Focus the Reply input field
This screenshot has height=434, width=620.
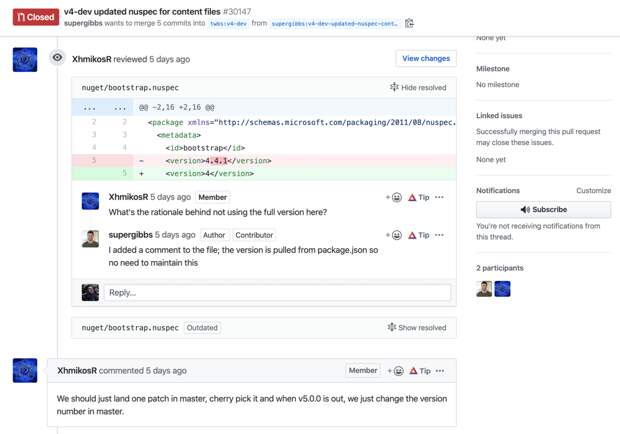(x=277, y=293)
